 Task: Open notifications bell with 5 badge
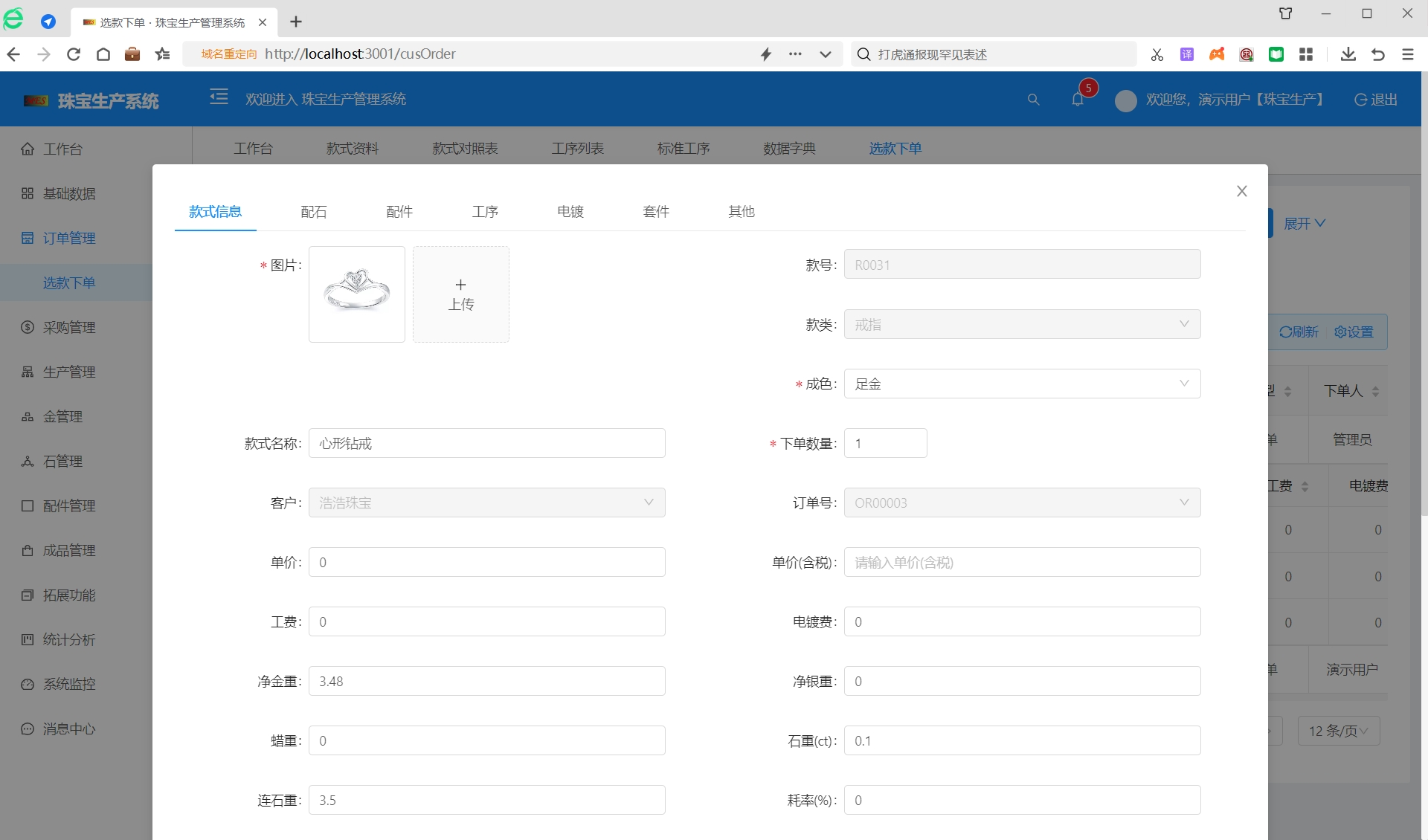tap(1078, 99)
